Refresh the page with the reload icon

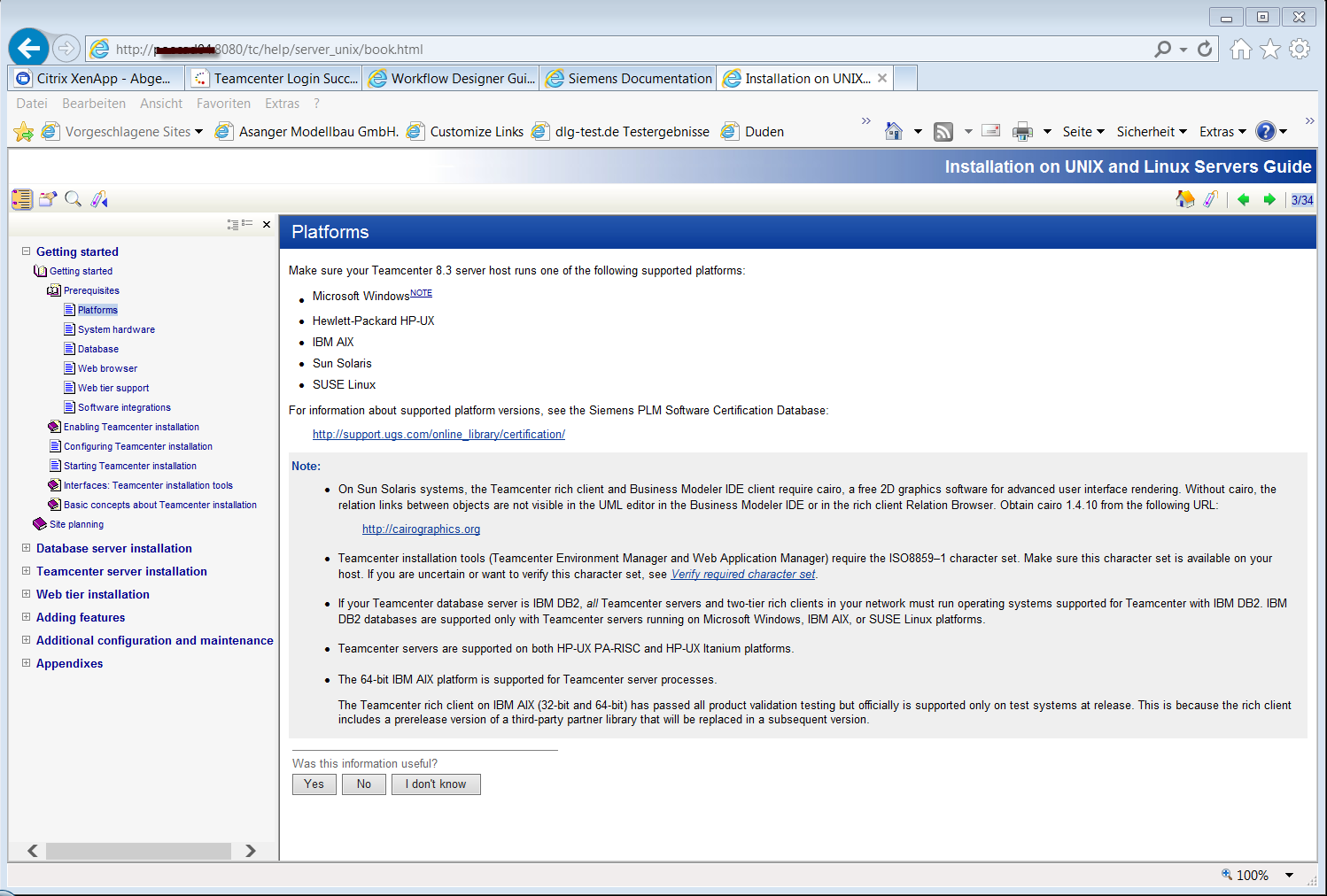pyautogui.click(x=1205, y=50)
